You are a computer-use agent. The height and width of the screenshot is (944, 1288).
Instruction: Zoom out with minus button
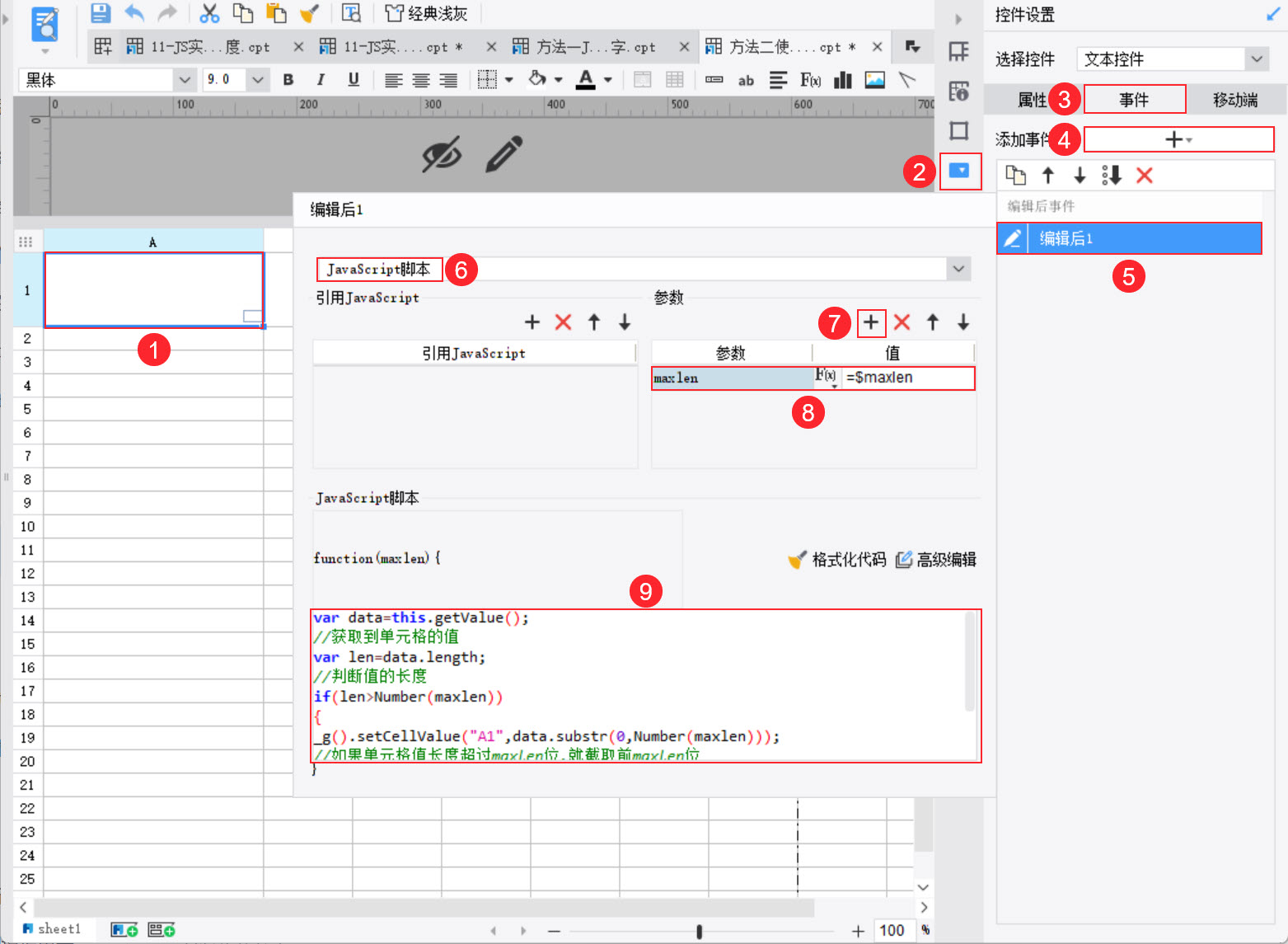[x=554, y=930]
